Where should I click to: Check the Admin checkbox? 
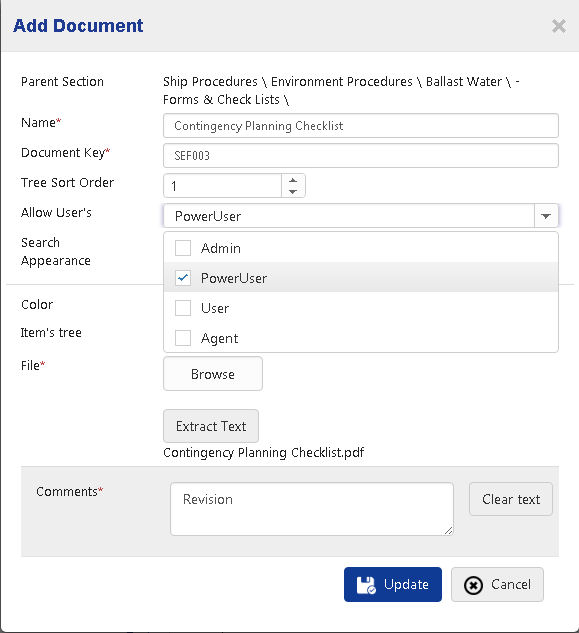point(183,248)
